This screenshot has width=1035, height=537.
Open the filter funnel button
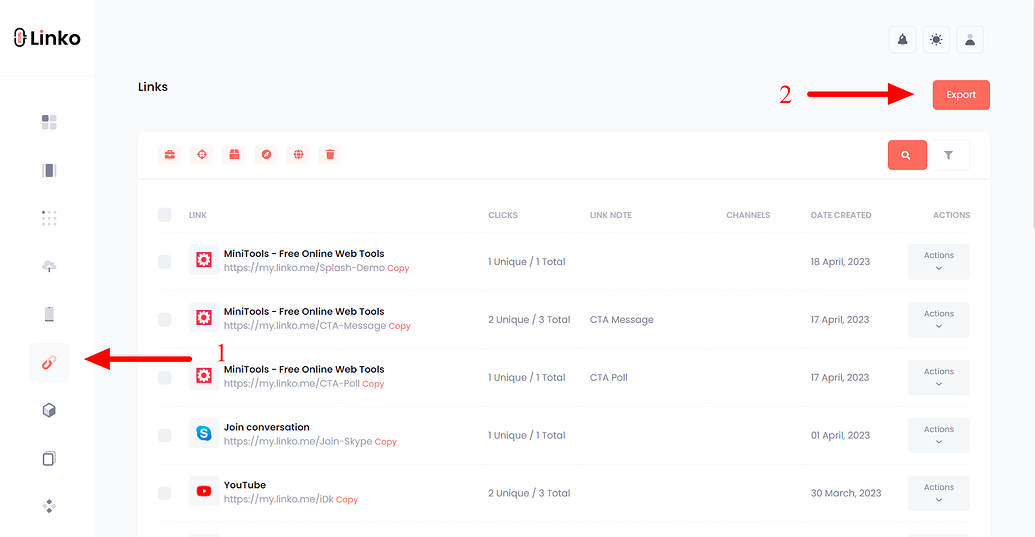[x=949, y=155]
